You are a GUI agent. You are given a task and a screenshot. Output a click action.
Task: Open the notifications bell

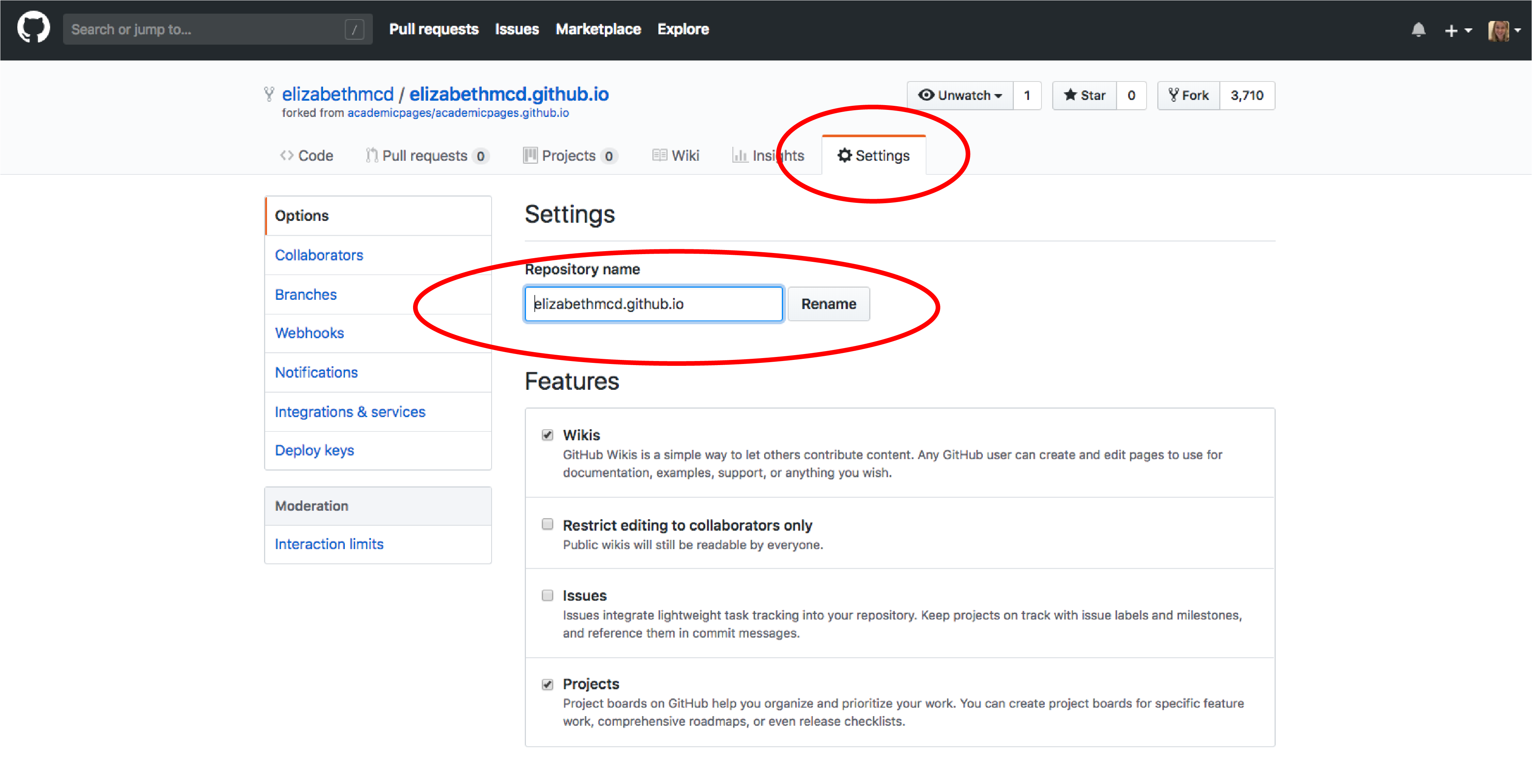click(x=1418, y=30)
